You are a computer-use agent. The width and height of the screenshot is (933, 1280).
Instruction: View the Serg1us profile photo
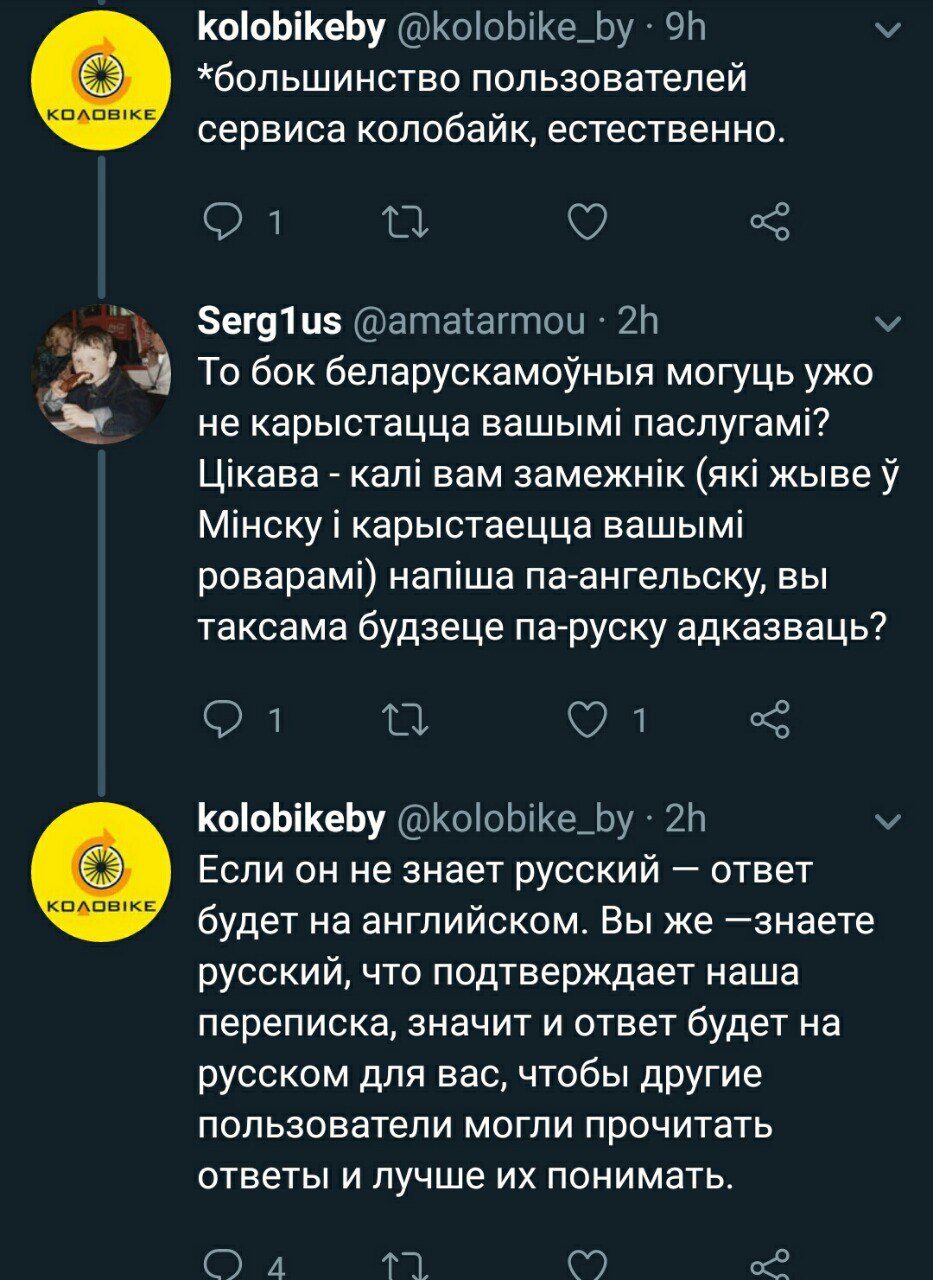pyautogui.click(x=103, y=374)
